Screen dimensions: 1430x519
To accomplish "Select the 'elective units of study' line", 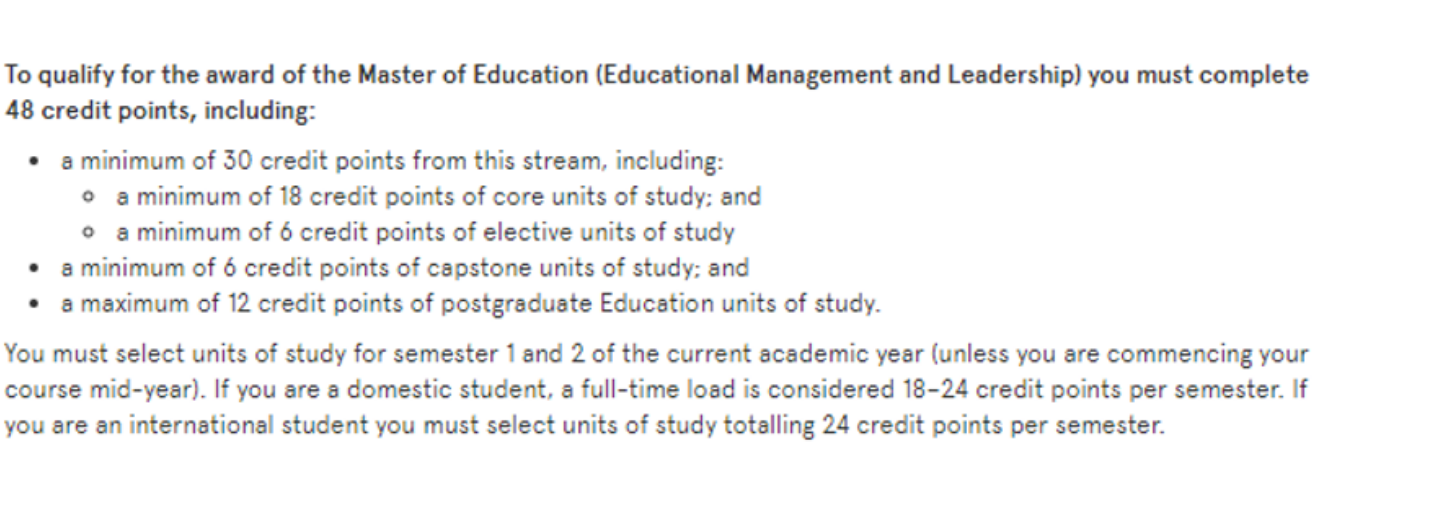I will (425, 233).
